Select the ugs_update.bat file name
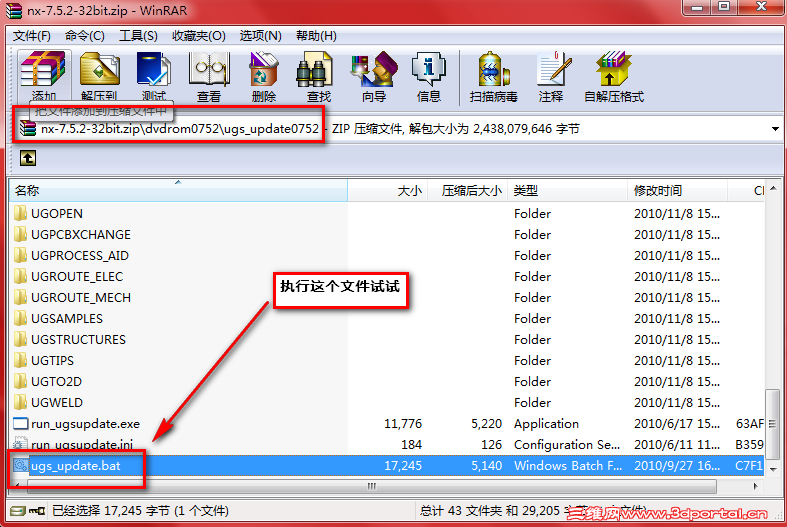This screenshot has width=787, height=527. (76, 466)
